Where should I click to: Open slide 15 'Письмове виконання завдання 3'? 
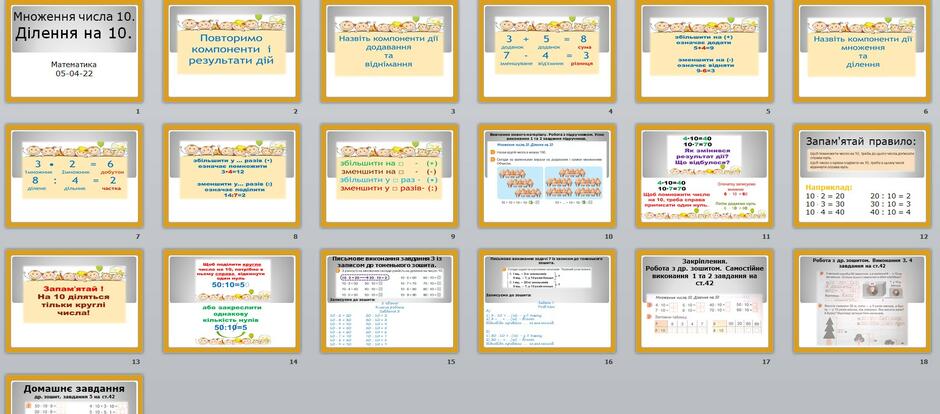point(390,301)
